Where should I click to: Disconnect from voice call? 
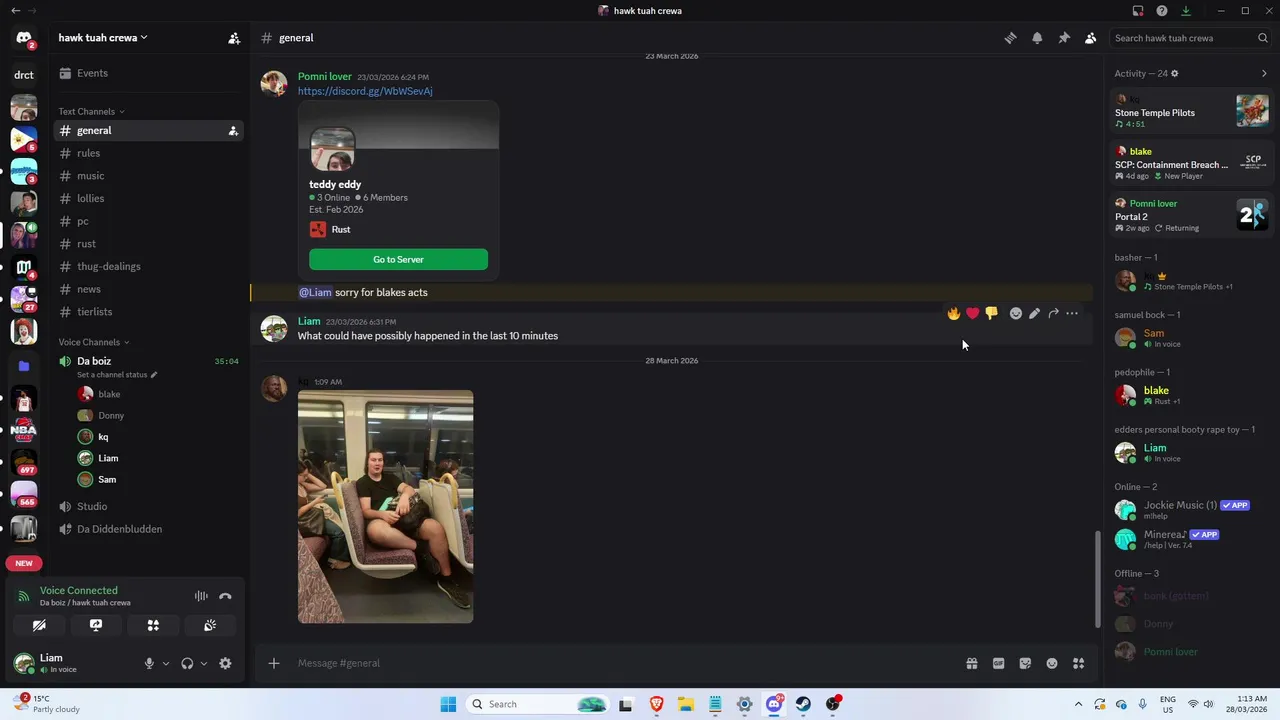tap(226, 596)
